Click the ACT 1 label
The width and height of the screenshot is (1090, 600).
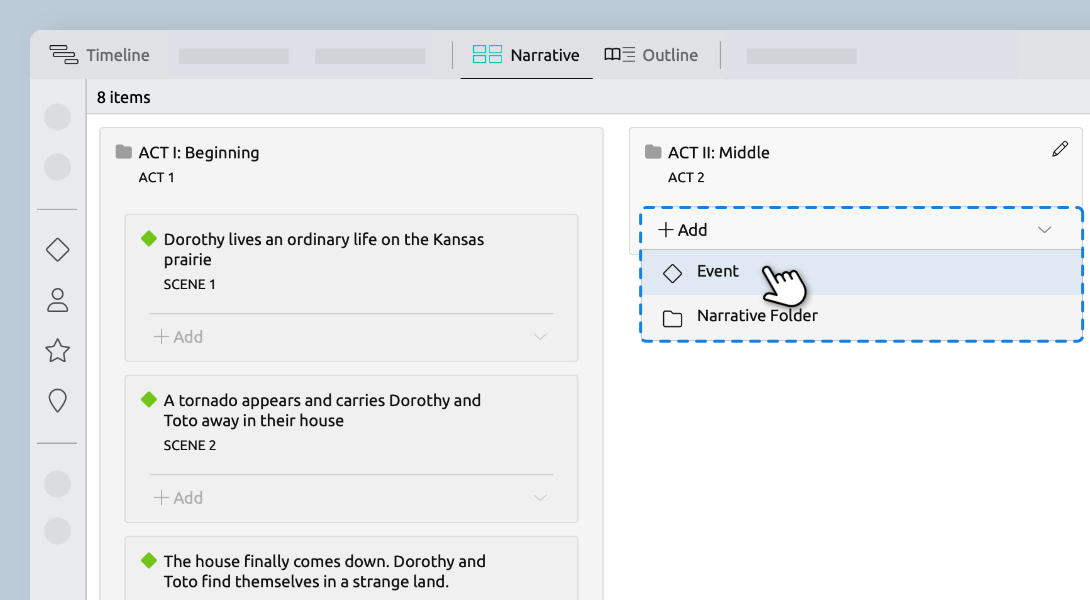[156, 177]
